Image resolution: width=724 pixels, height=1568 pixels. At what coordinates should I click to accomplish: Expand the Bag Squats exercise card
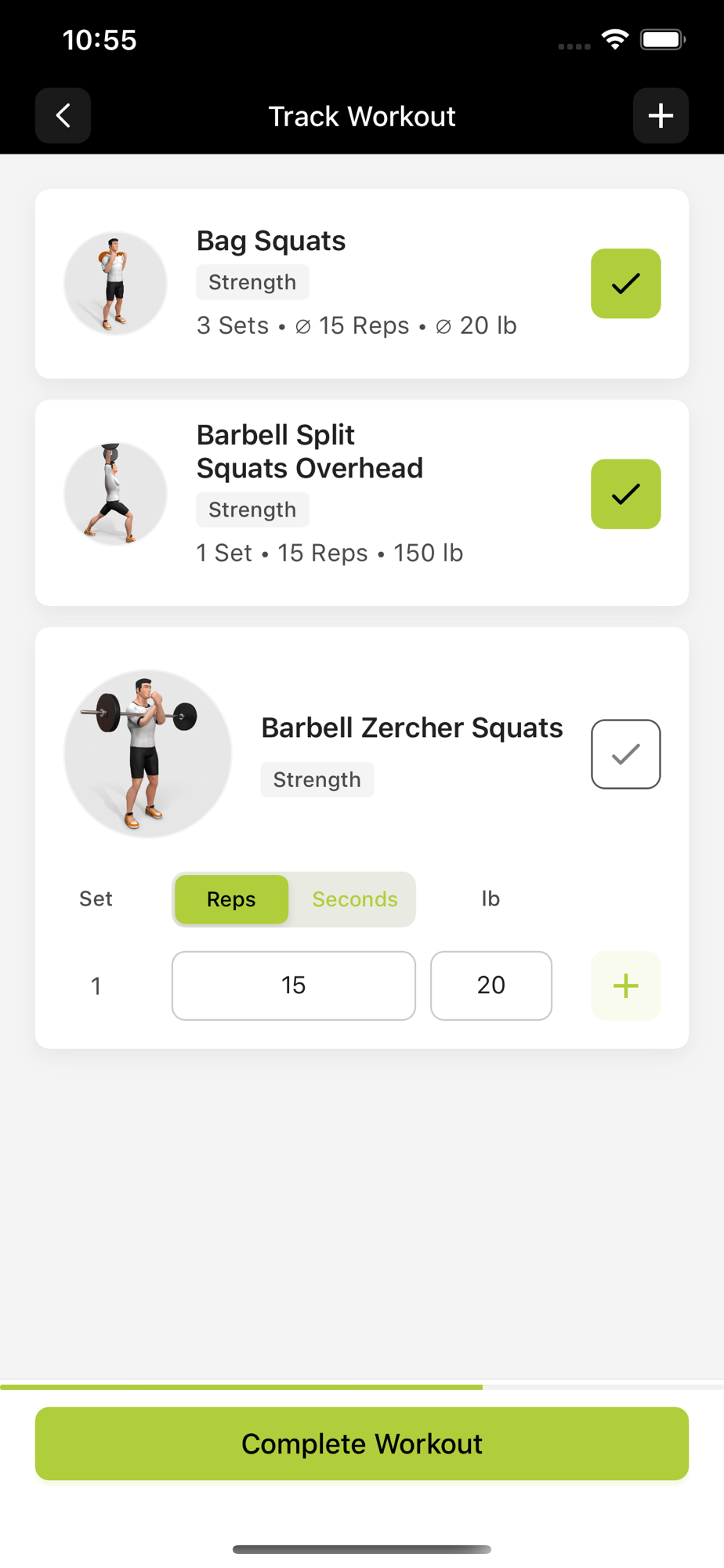(362, 284)
